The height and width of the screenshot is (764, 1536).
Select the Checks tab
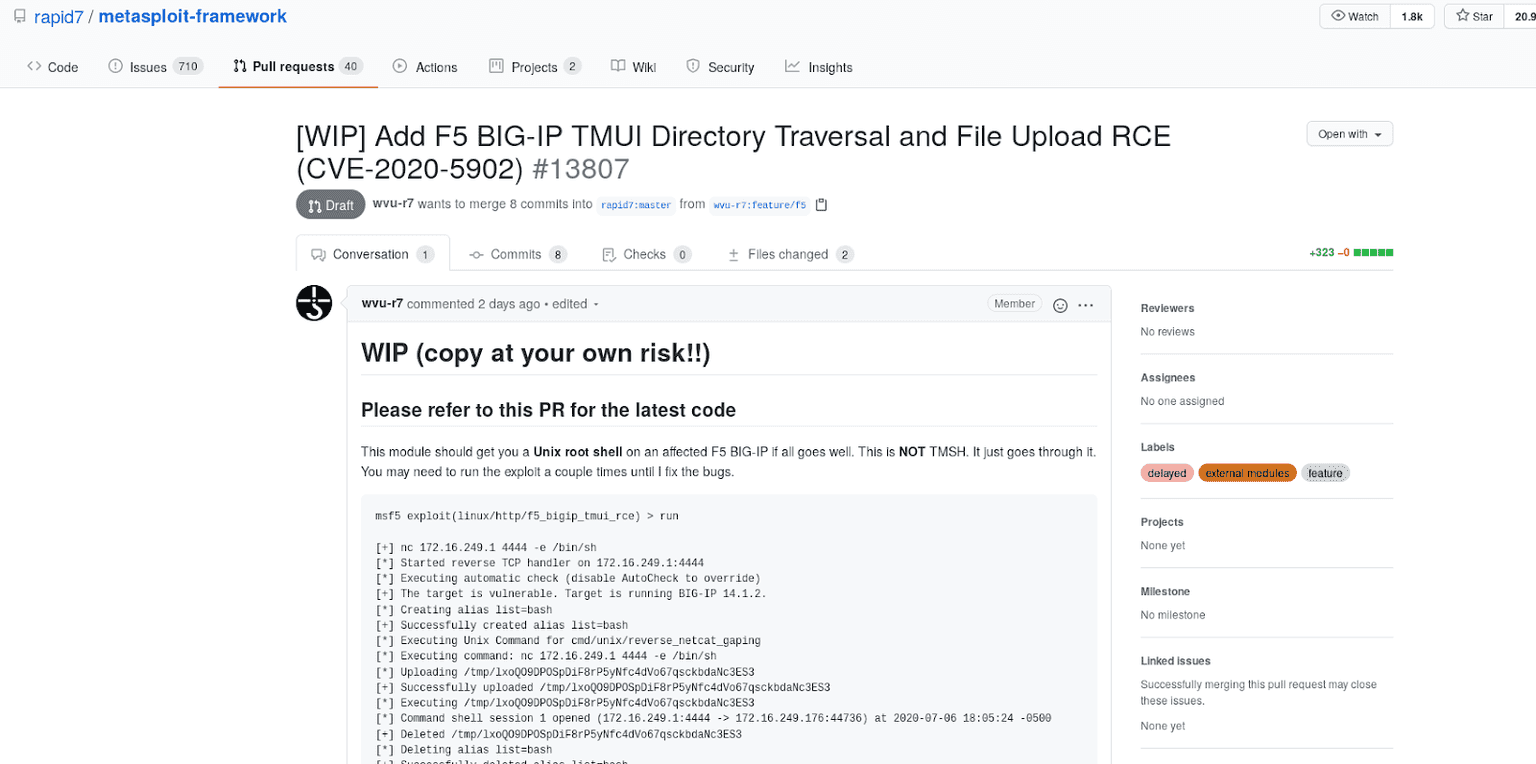pyautogui.click(x=646, y=254)
